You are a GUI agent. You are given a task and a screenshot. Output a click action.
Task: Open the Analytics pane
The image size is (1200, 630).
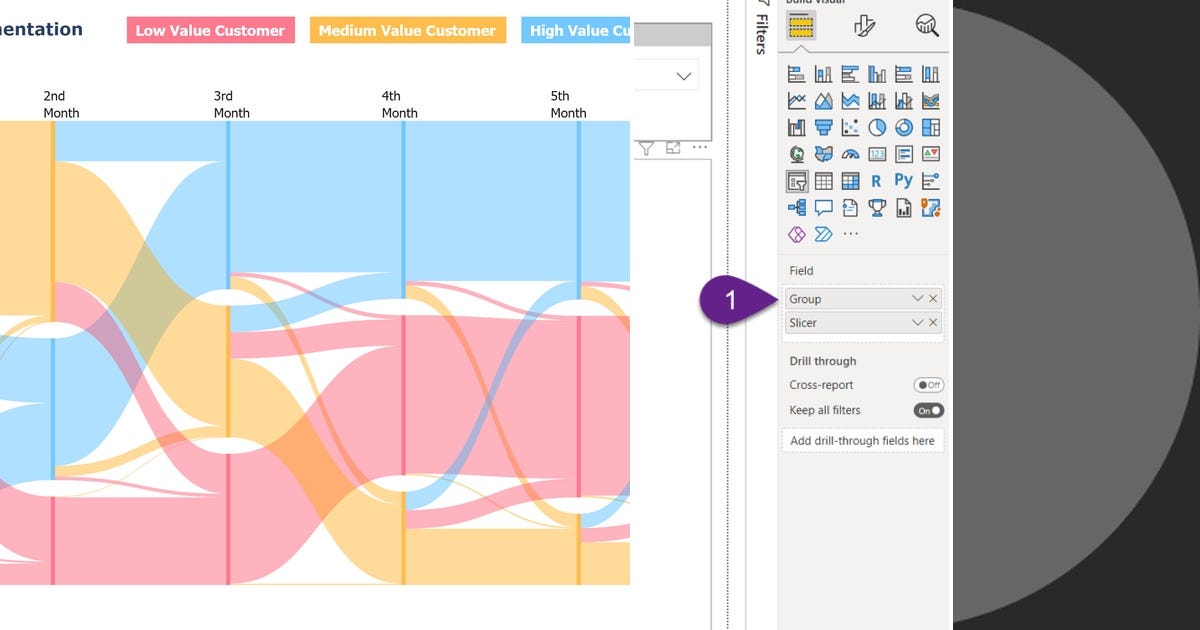coord(925,24)
